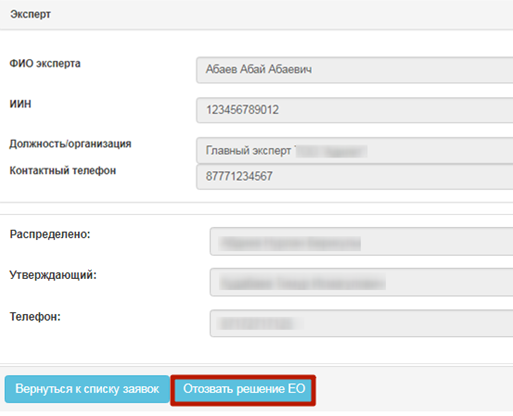Focus the Контактный телефон input field
The image size is (513, 416).
click(355, 177)
